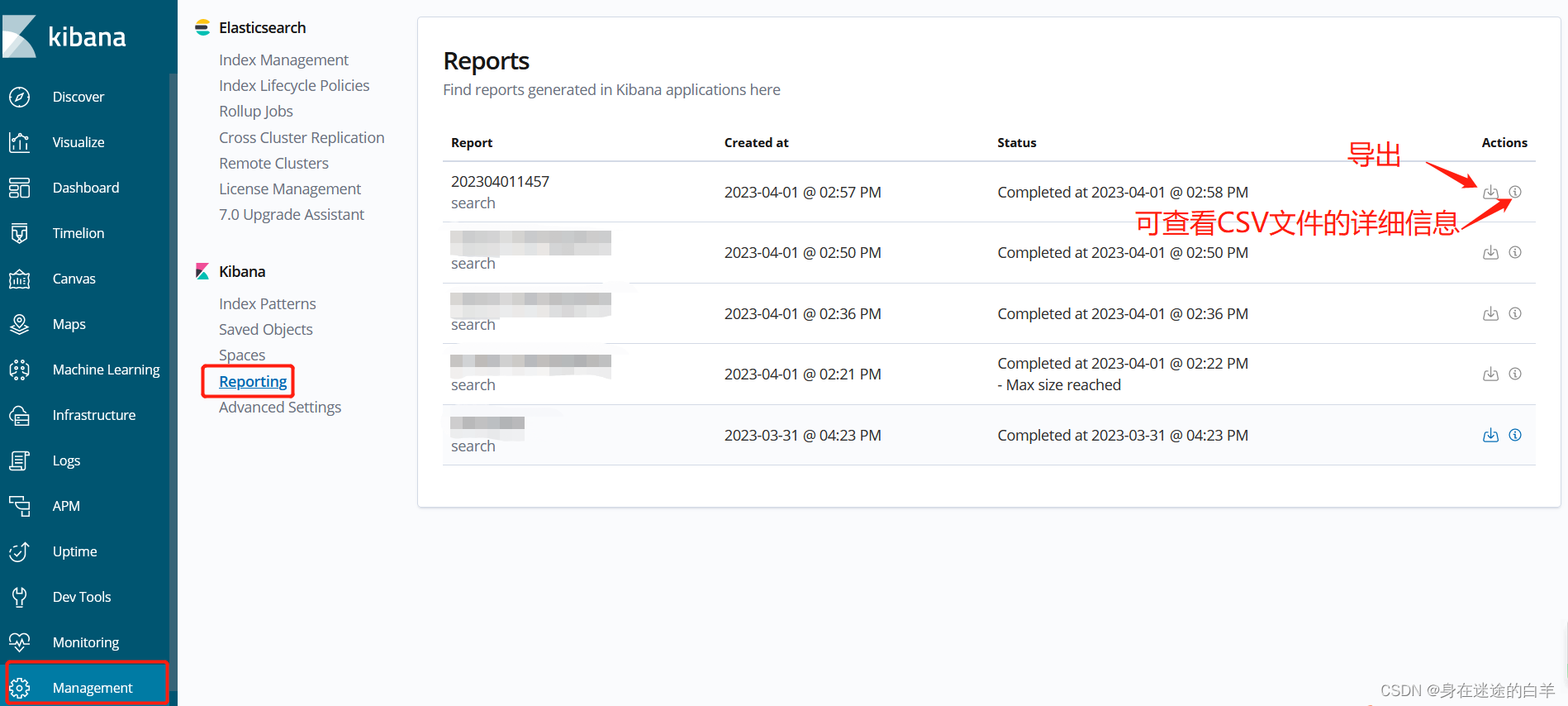Go to Dashboard in side navigation

[x=86, y=188]
